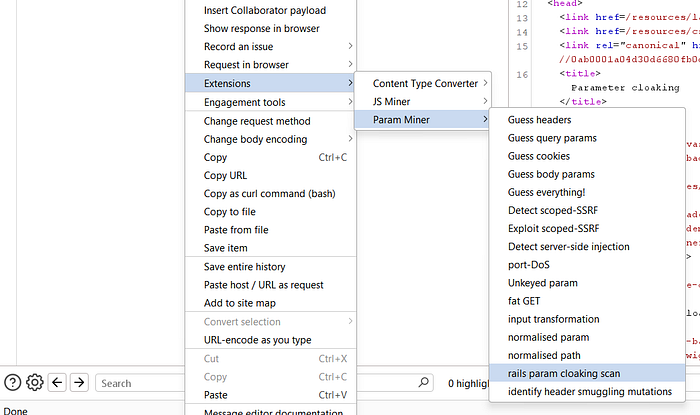Select Guess cookies

tap(587, 156)
